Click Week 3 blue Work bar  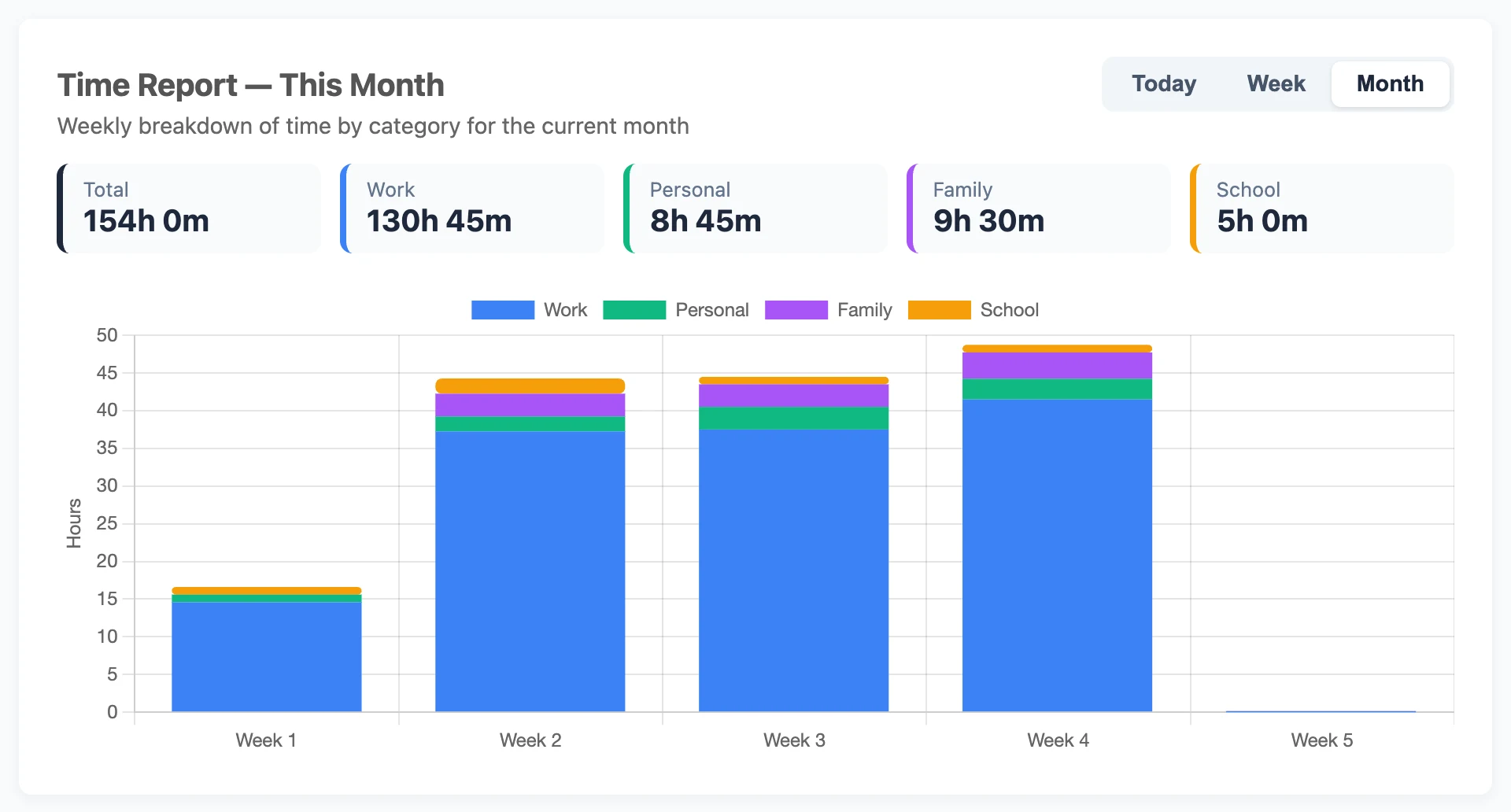(x=794, y=570)
